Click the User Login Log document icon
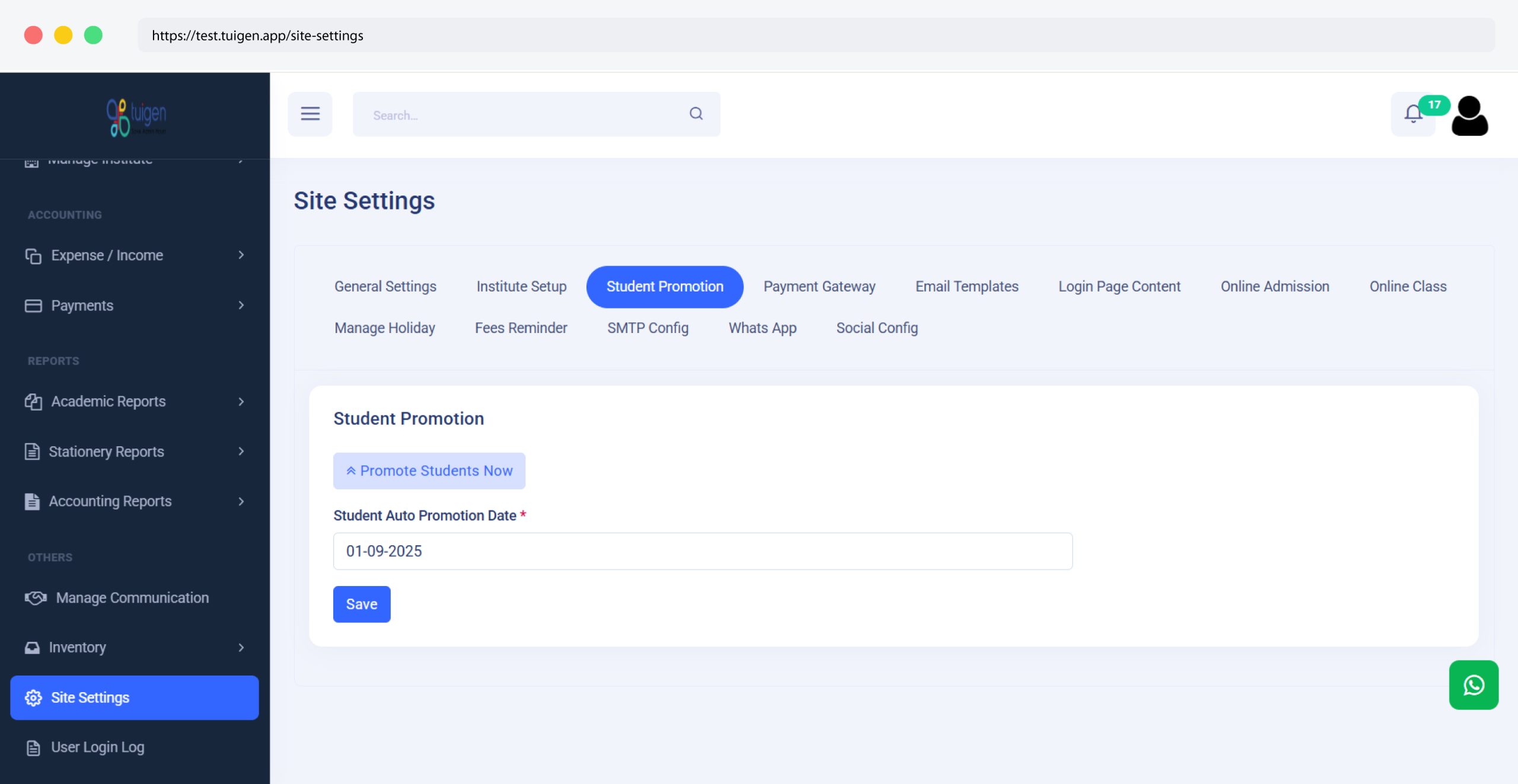The width and height of the screenshot is (1518, 784). click(x=33, y=748)
